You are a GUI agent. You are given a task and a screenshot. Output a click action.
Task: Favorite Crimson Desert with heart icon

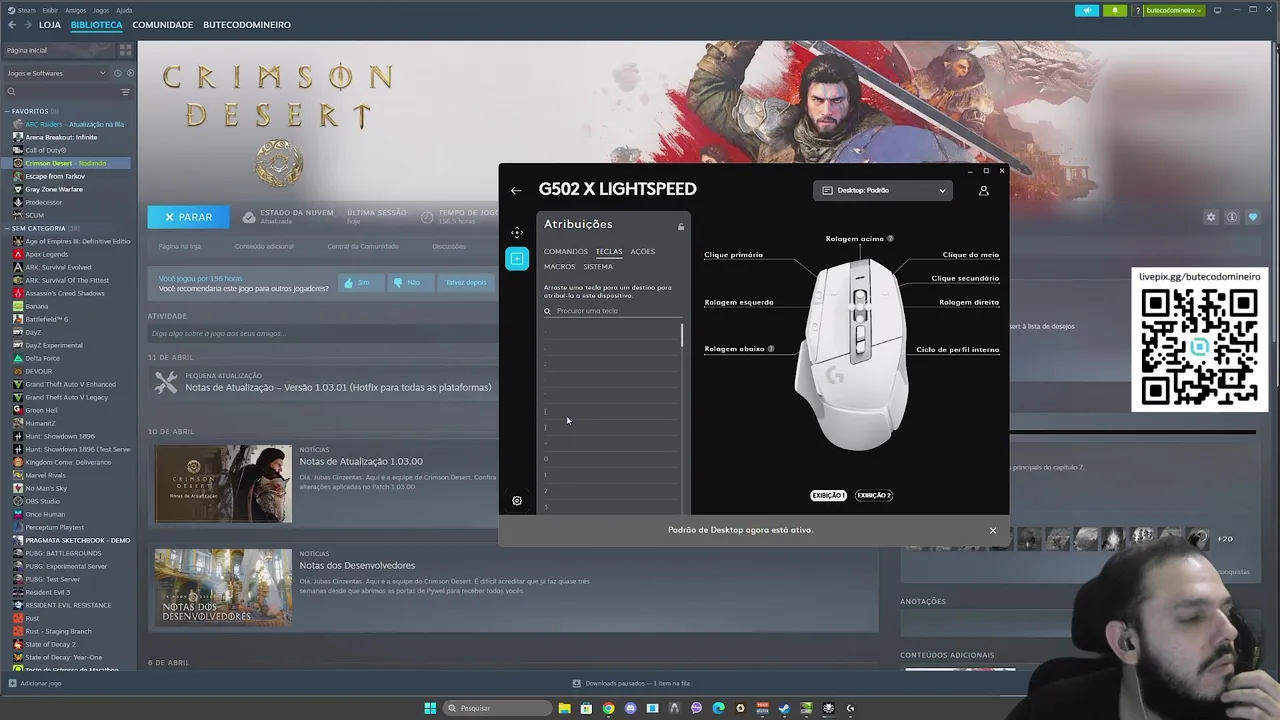1253,217
